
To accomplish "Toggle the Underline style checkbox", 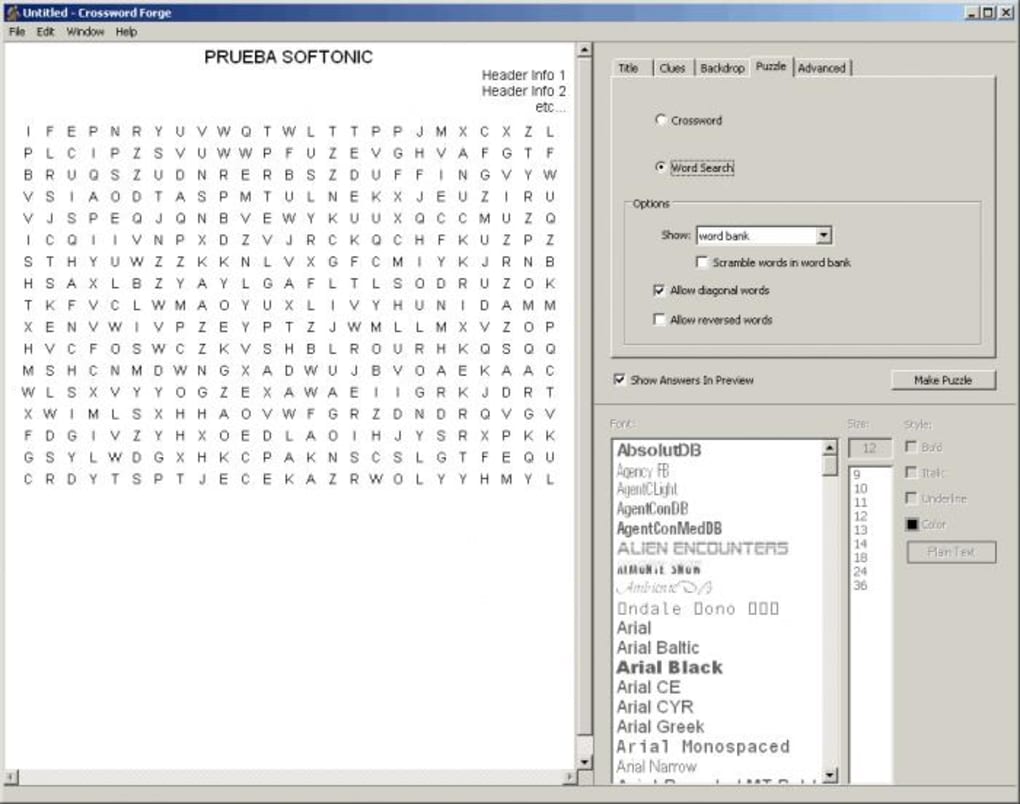I will click(x=911, y=498).
